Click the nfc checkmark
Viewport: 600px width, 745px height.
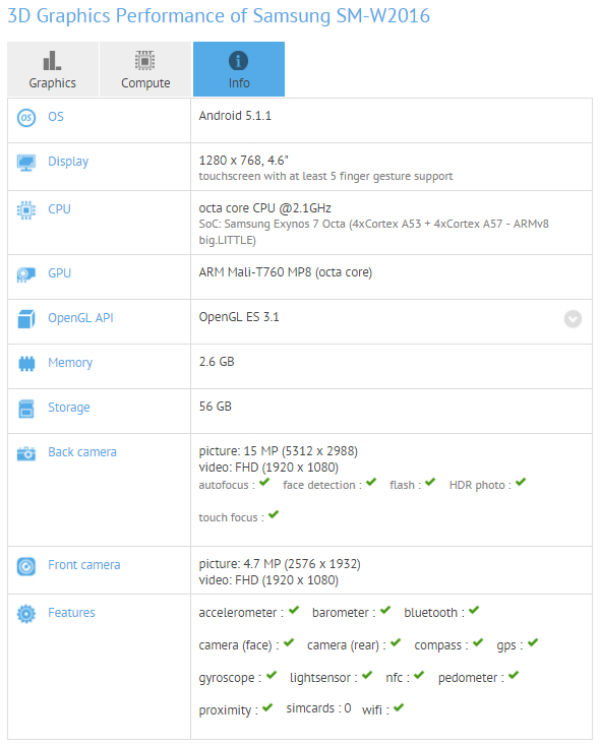(x=419, y=675)
